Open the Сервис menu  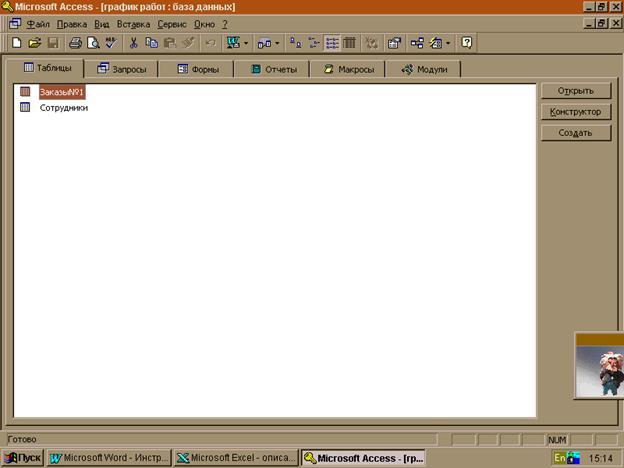pos(172,24)
